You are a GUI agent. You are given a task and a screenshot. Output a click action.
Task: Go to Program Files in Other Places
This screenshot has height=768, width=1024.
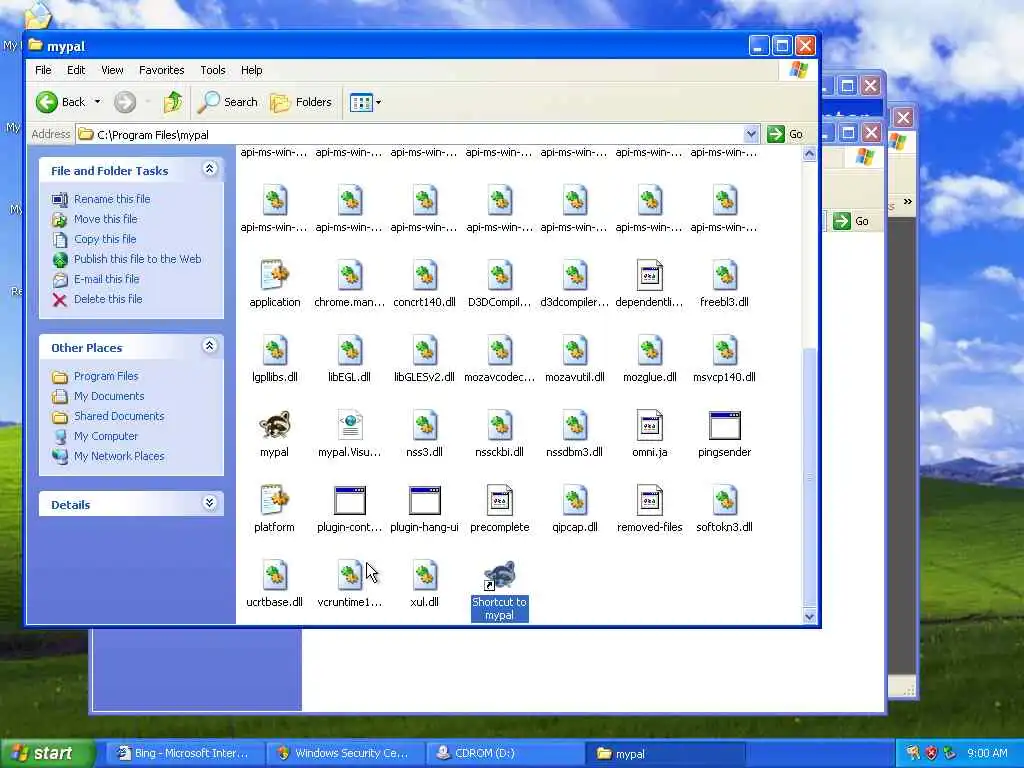click(106, 376)
